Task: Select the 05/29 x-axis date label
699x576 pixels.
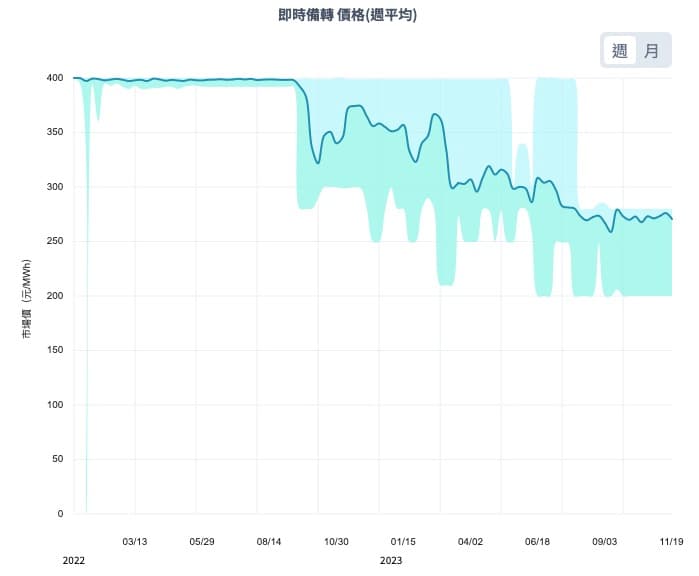Action: 202,541
